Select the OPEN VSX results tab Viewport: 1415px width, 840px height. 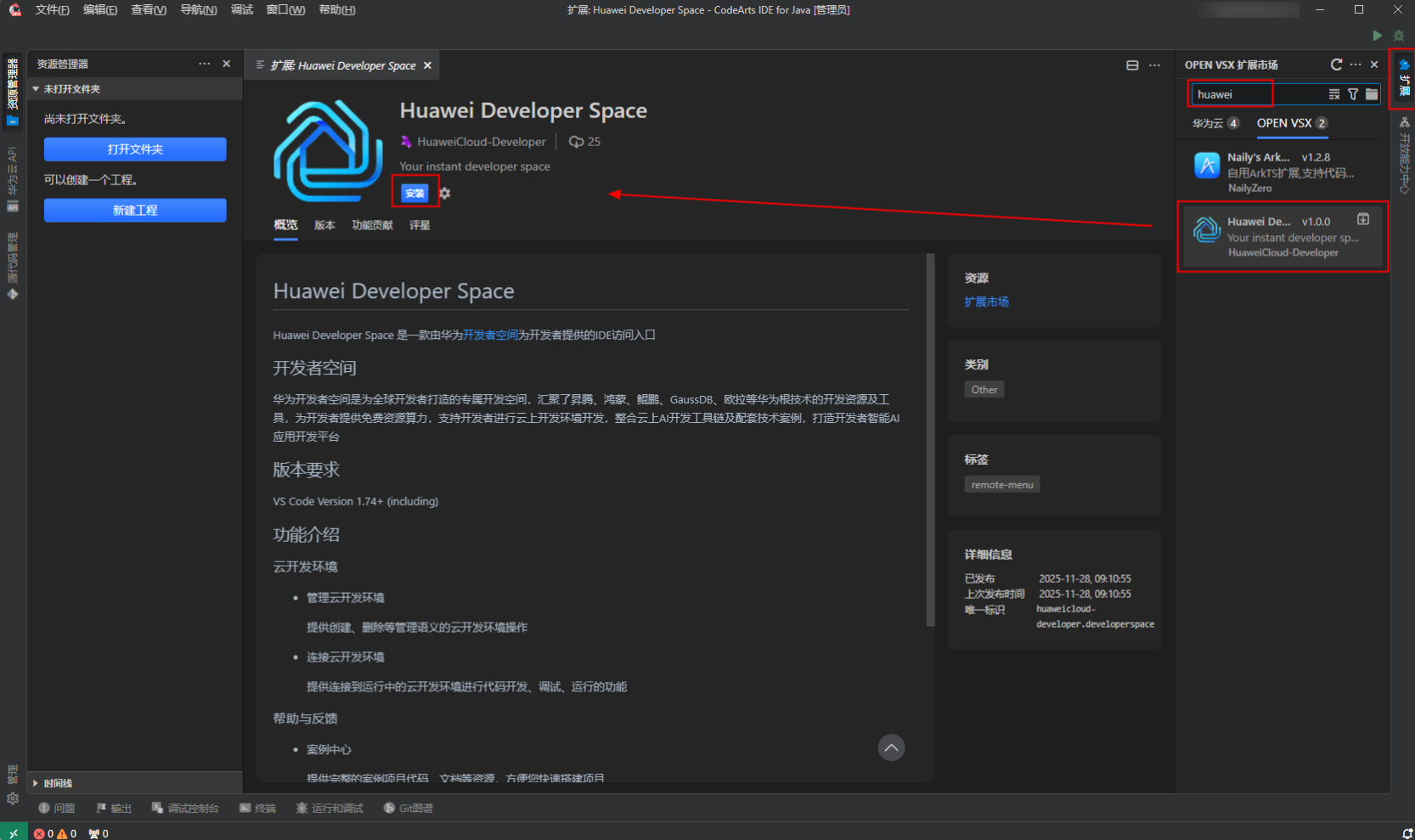tap(1292, 123)
